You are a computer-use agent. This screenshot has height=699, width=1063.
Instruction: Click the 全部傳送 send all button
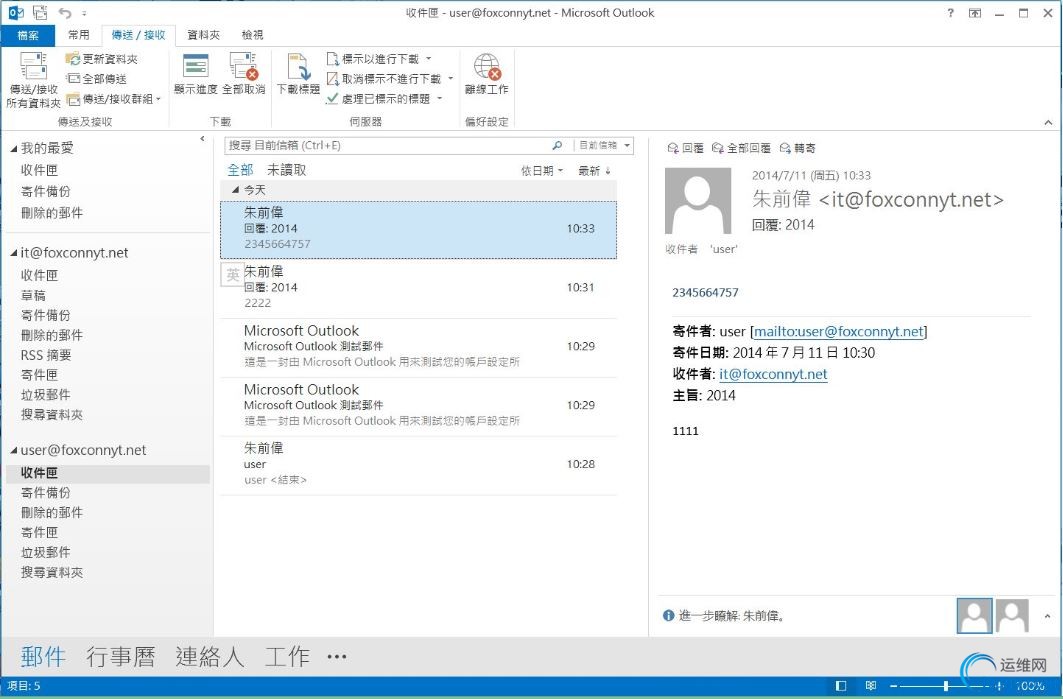coord(96,79)
